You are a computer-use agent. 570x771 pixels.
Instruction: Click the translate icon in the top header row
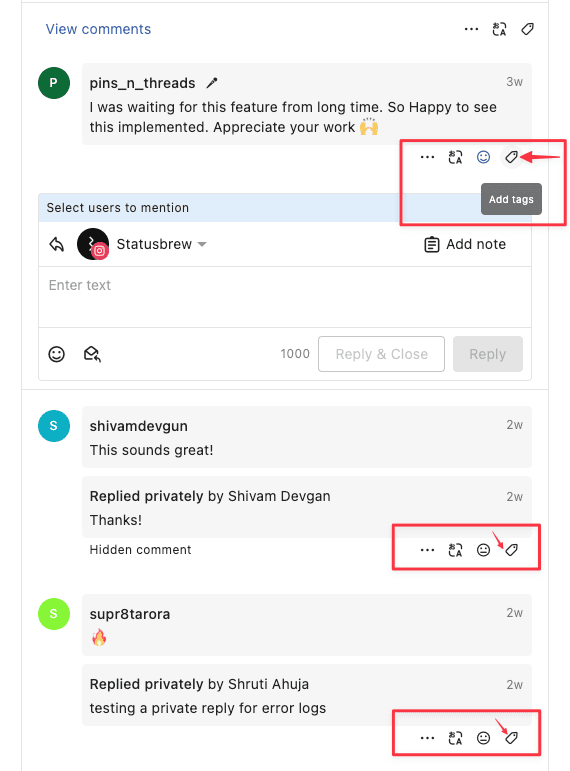499,29
